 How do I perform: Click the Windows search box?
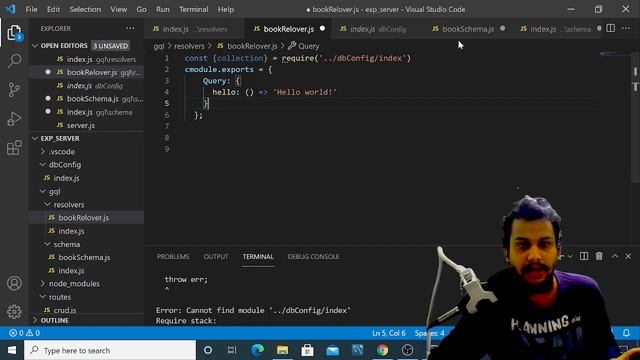tap(110, 350)
